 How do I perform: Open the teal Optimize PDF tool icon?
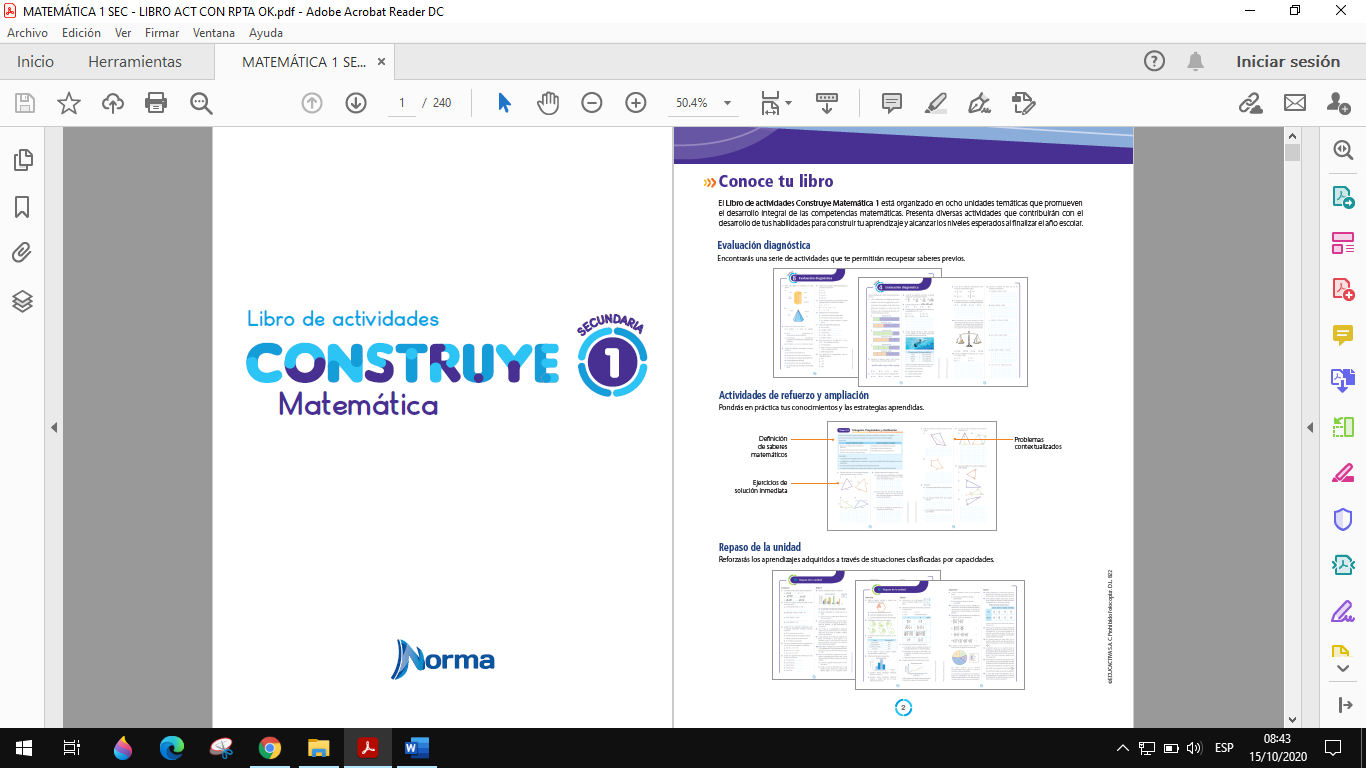click(1343, 566)
